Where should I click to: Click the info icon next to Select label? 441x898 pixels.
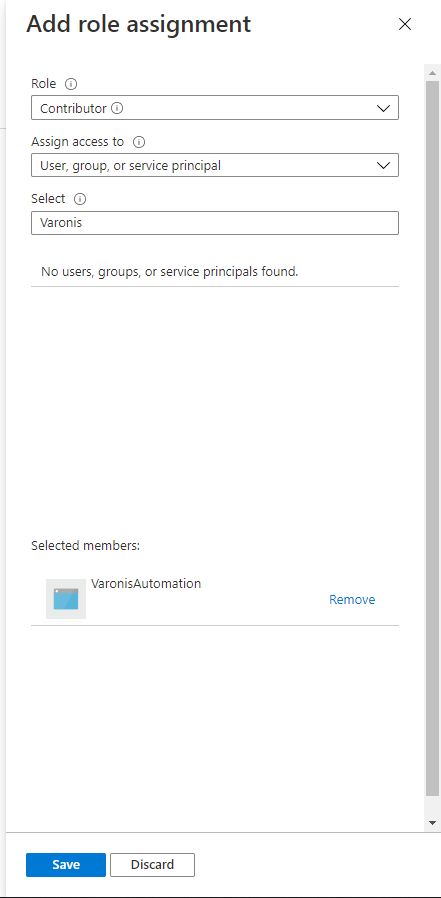[80, 199]
